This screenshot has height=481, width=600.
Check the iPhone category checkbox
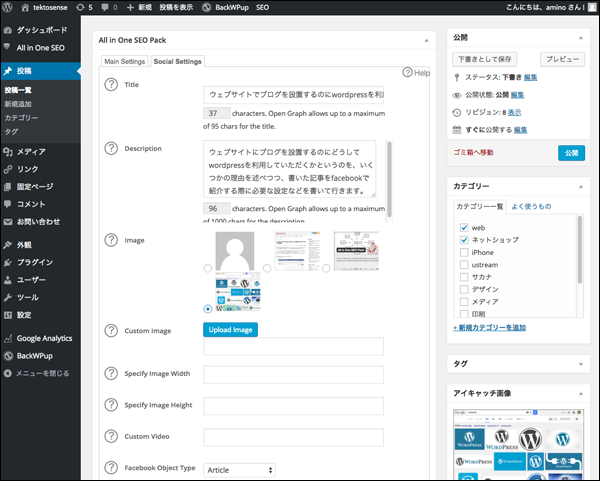(464, 252)
